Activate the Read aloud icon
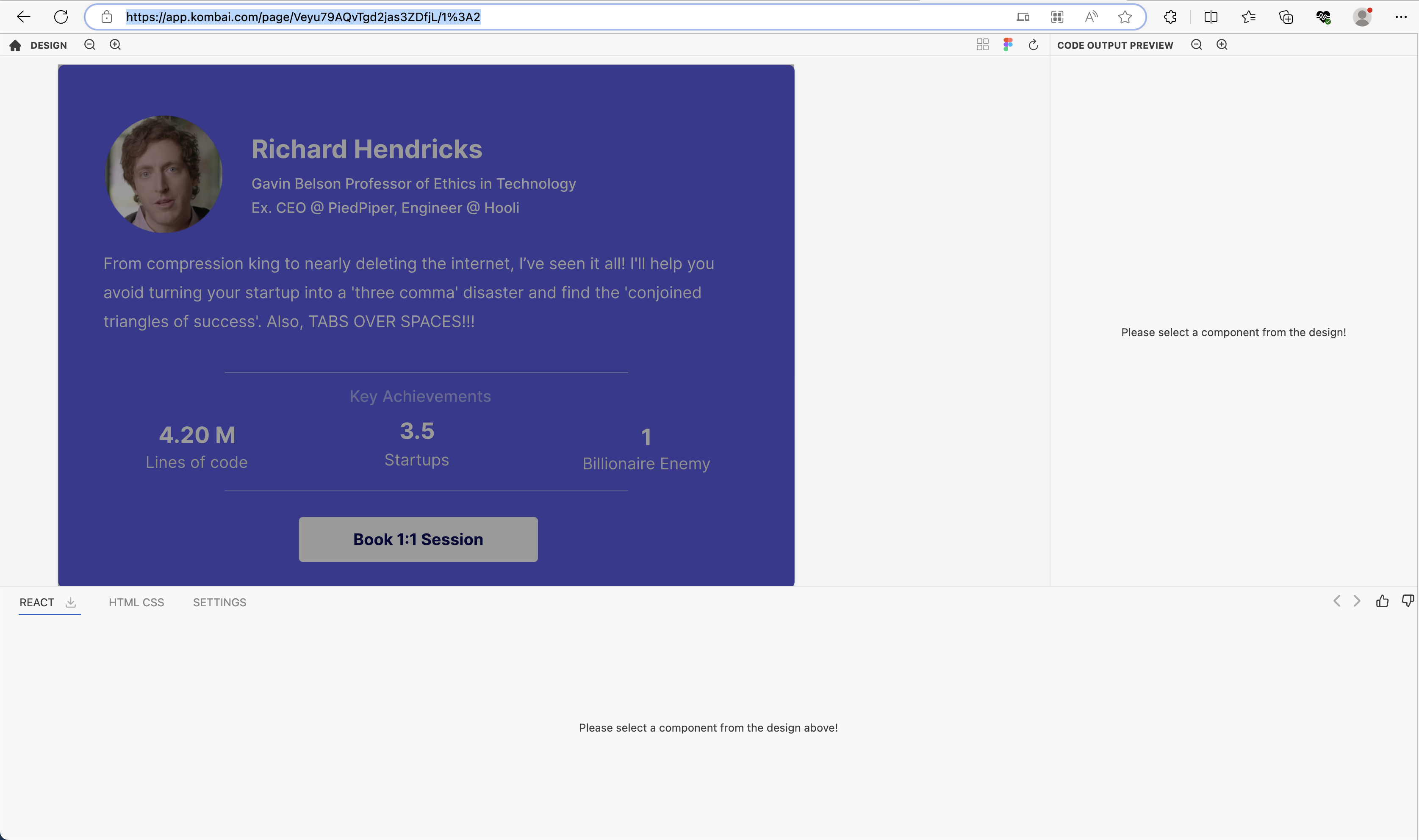Screen dimensions: 1419x840 [1091, 17]
